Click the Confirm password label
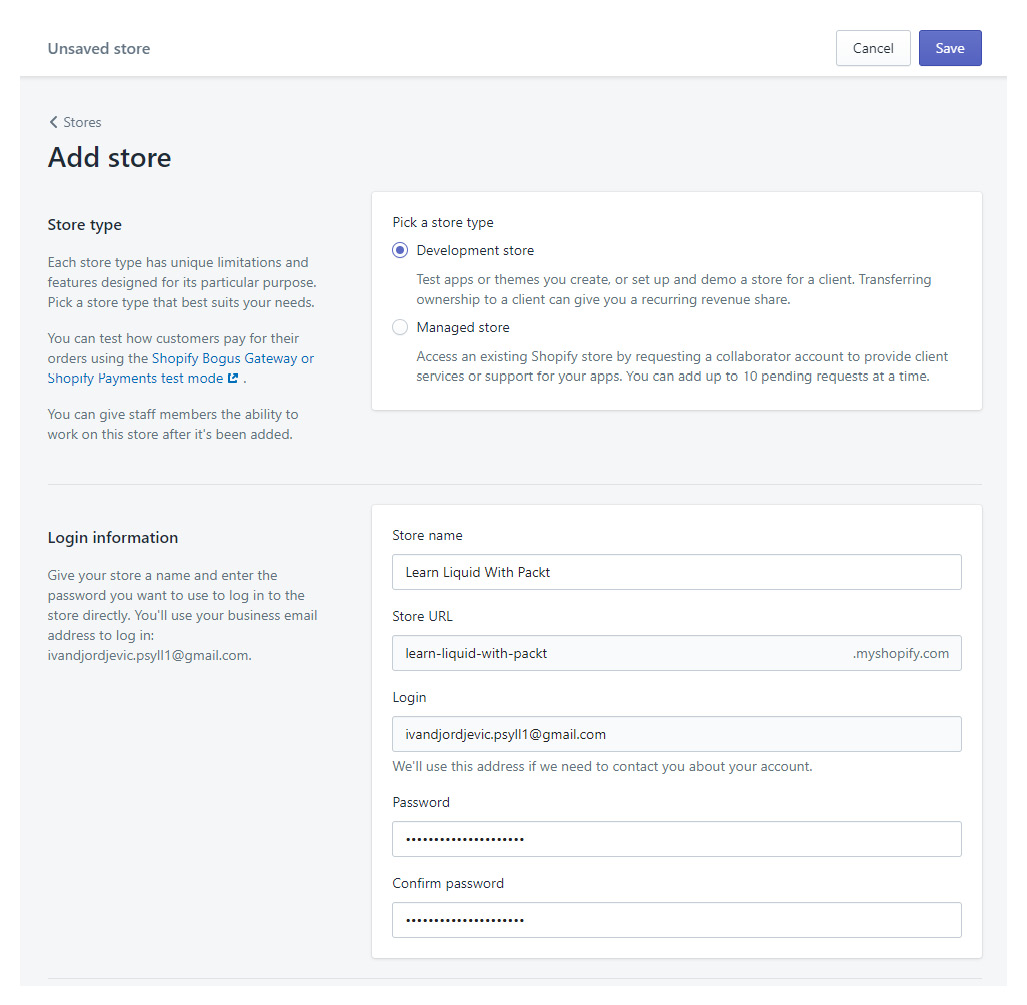The width and height of the screenshot is (1027, 1005). [448, 883]
